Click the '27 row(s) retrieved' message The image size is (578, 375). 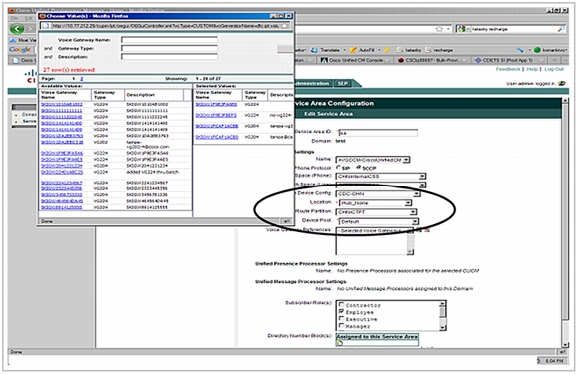click(69, 70)
